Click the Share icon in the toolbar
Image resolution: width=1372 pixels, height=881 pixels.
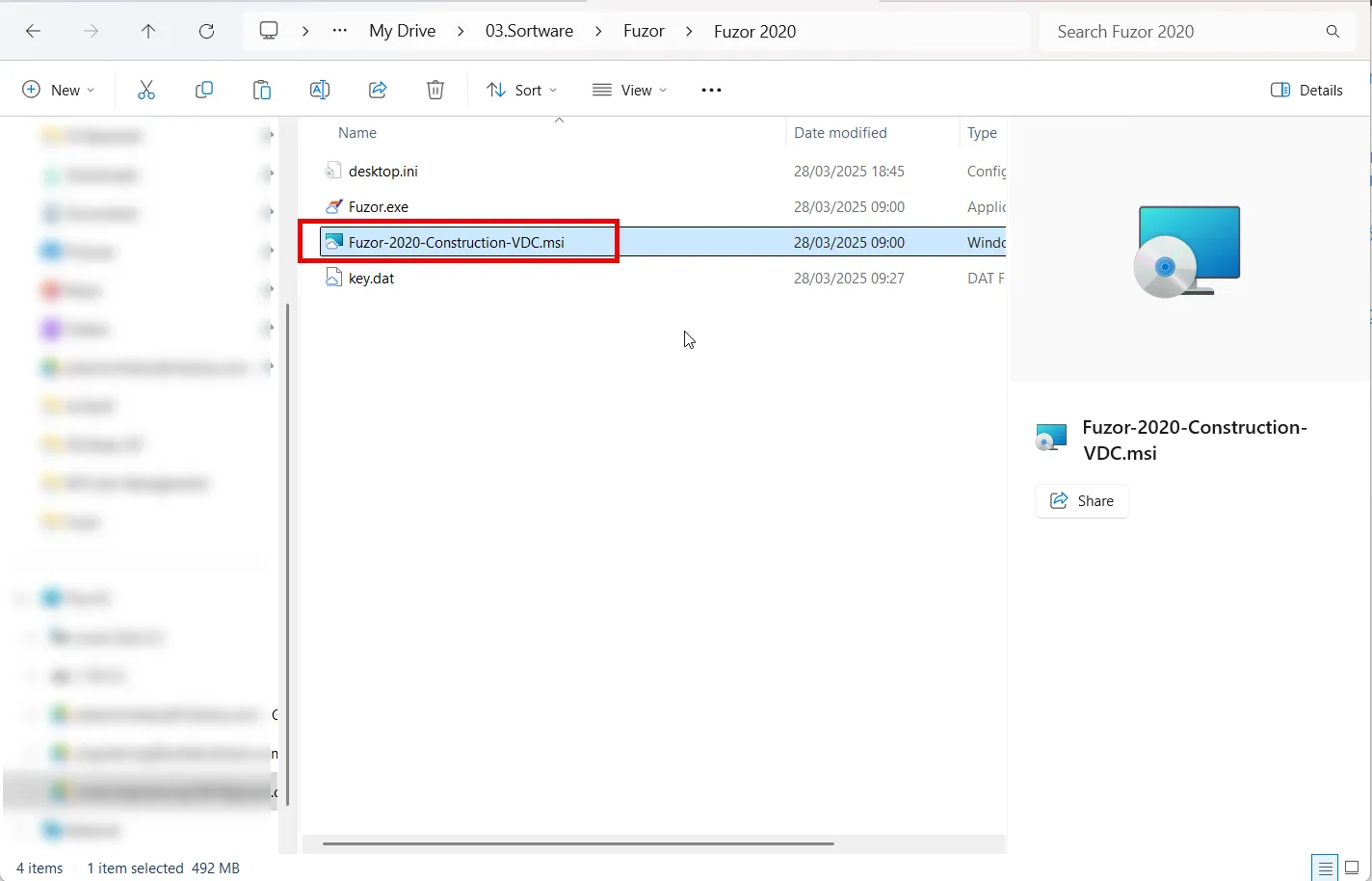(x=378, y=90)
